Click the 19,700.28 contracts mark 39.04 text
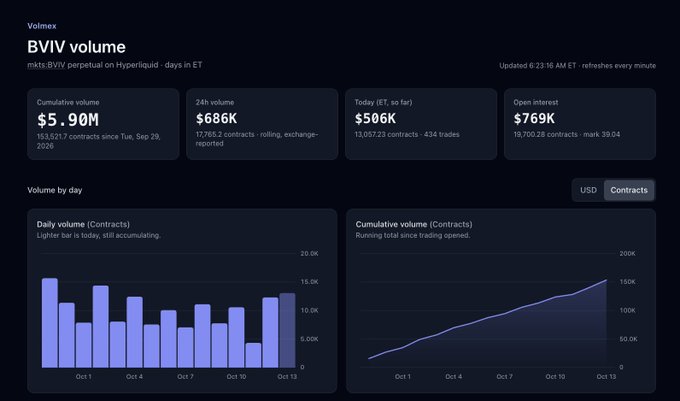Viewport: 680px width, 401px height. [567, 134]
